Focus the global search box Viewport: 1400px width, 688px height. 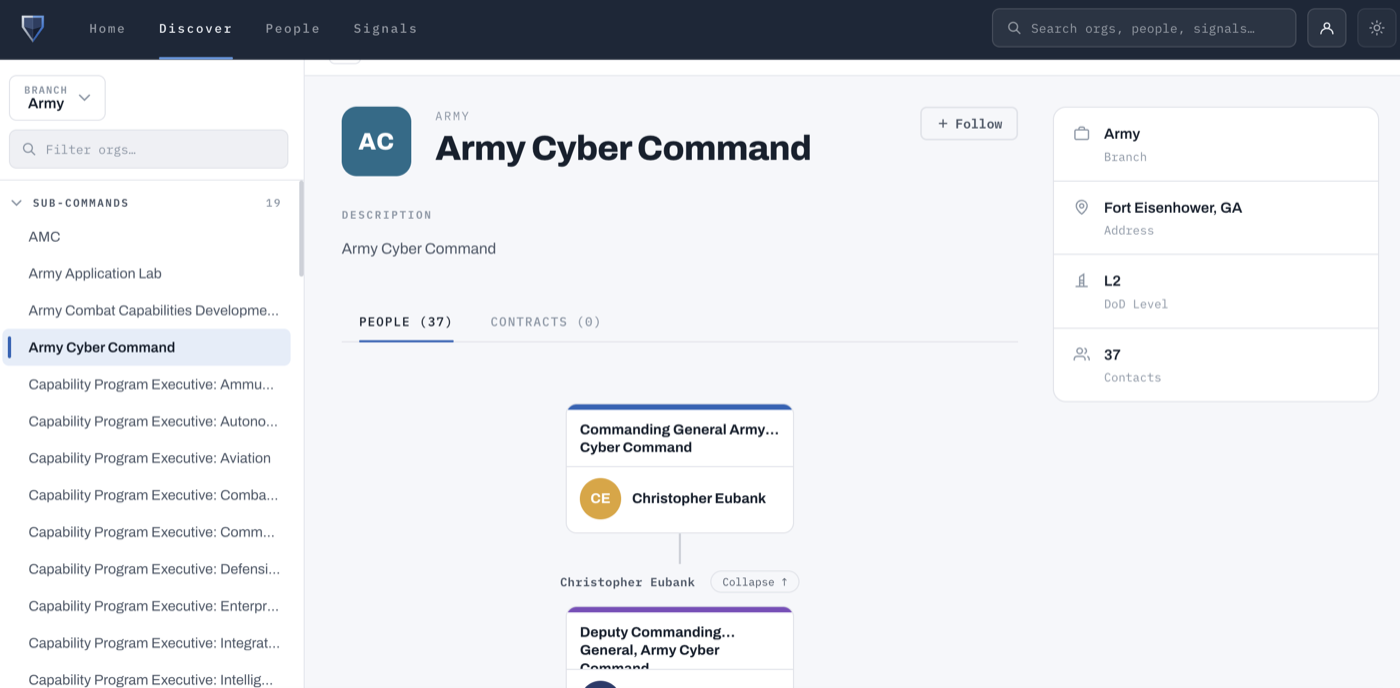1144,28
